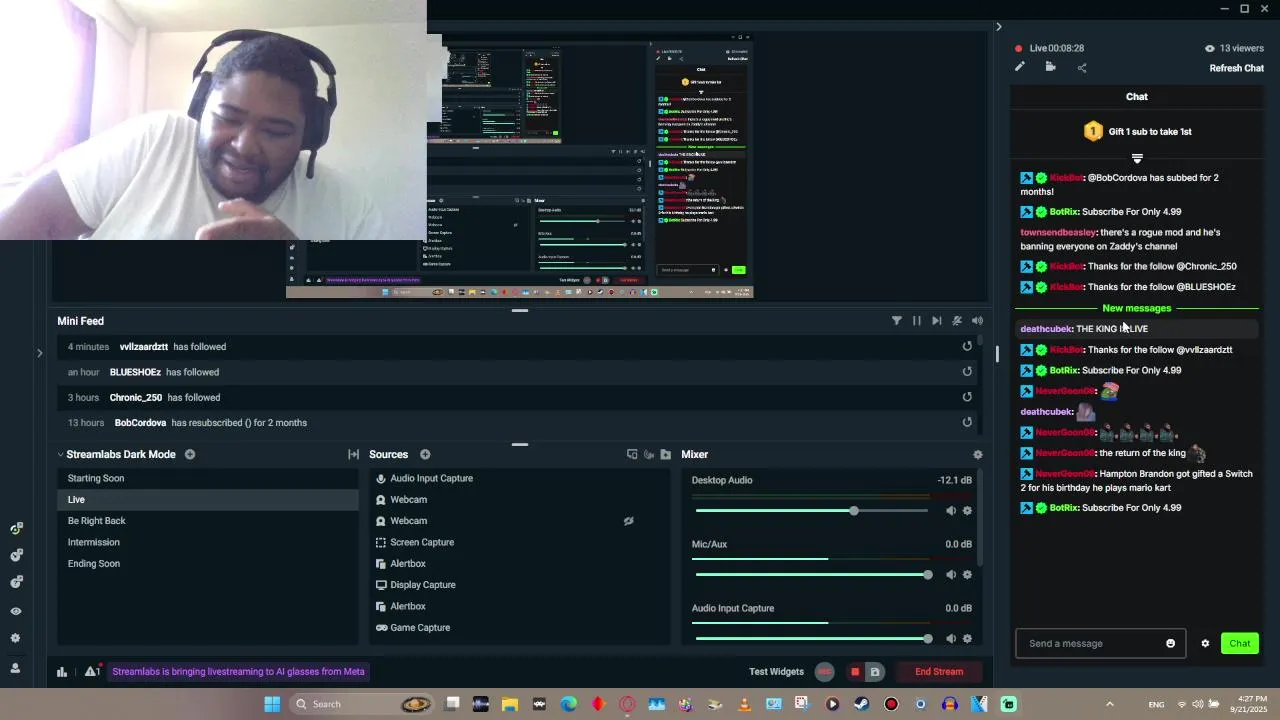This screenshot has width=1280, height=720.
Task: Select the Live scene
Action: pyautogui.click(x=208, y=499)
